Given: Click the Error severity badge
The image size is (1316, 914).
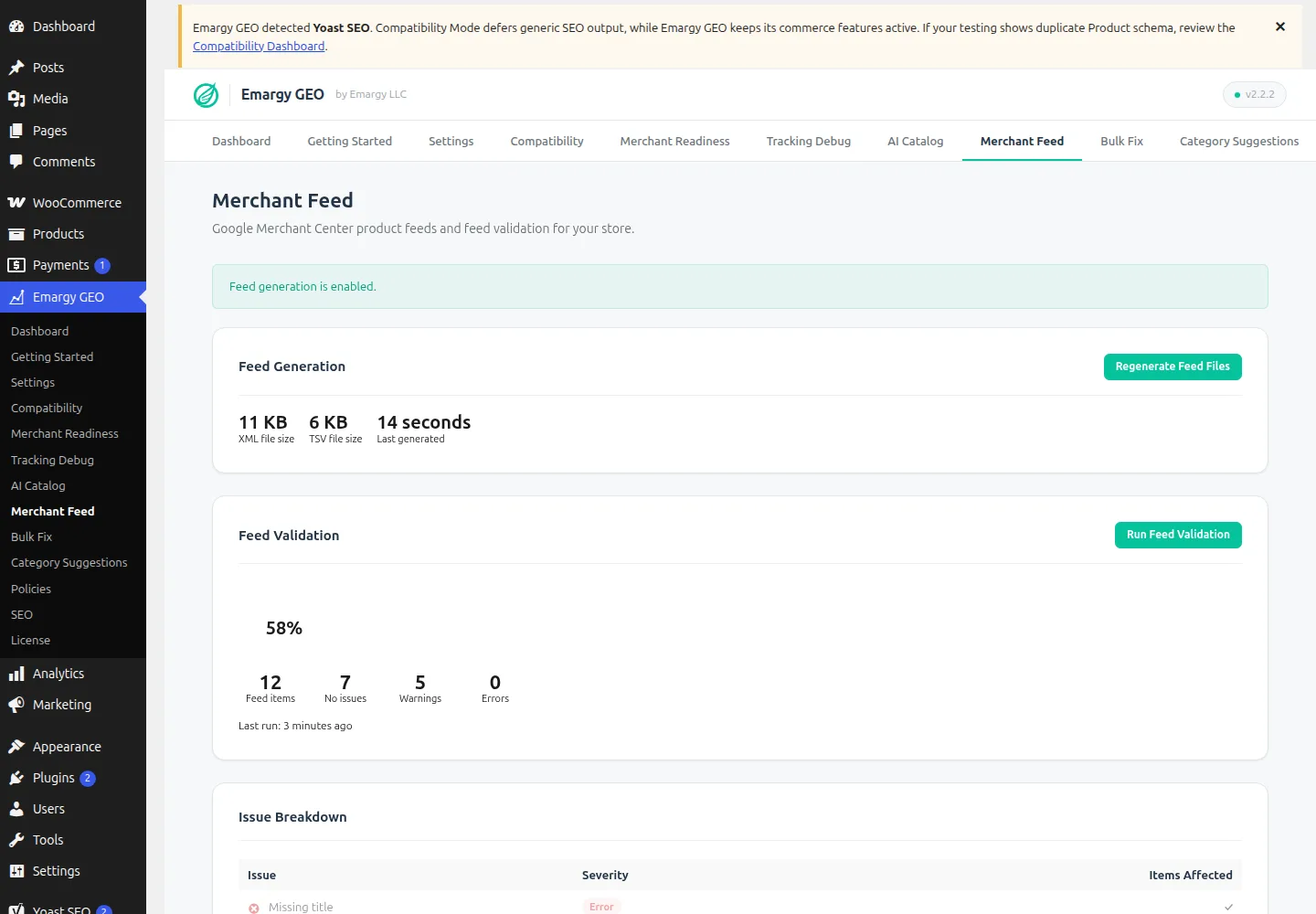Looking at the screenshot, I should tap(601, 907).
